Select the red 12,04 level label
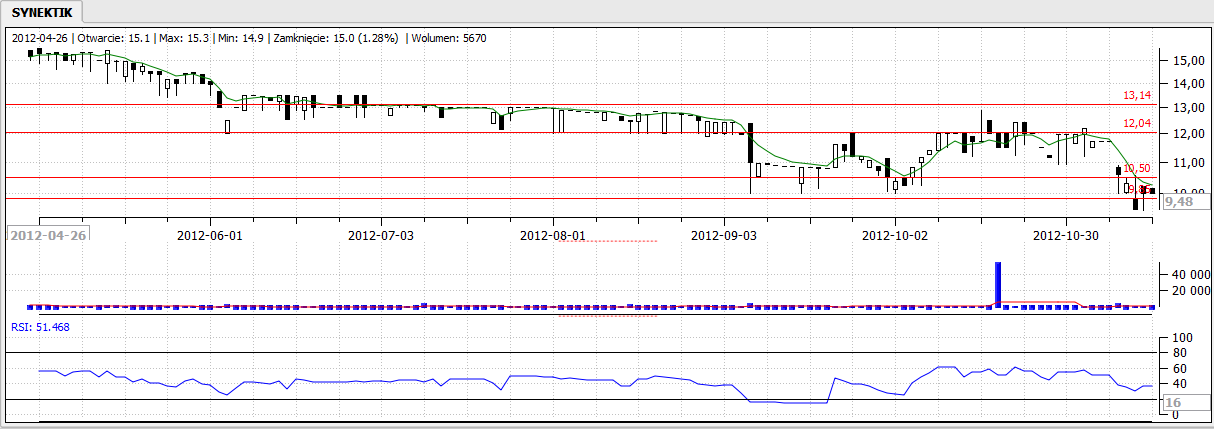Screen dimensions: 1214x429 [1137, 124]
